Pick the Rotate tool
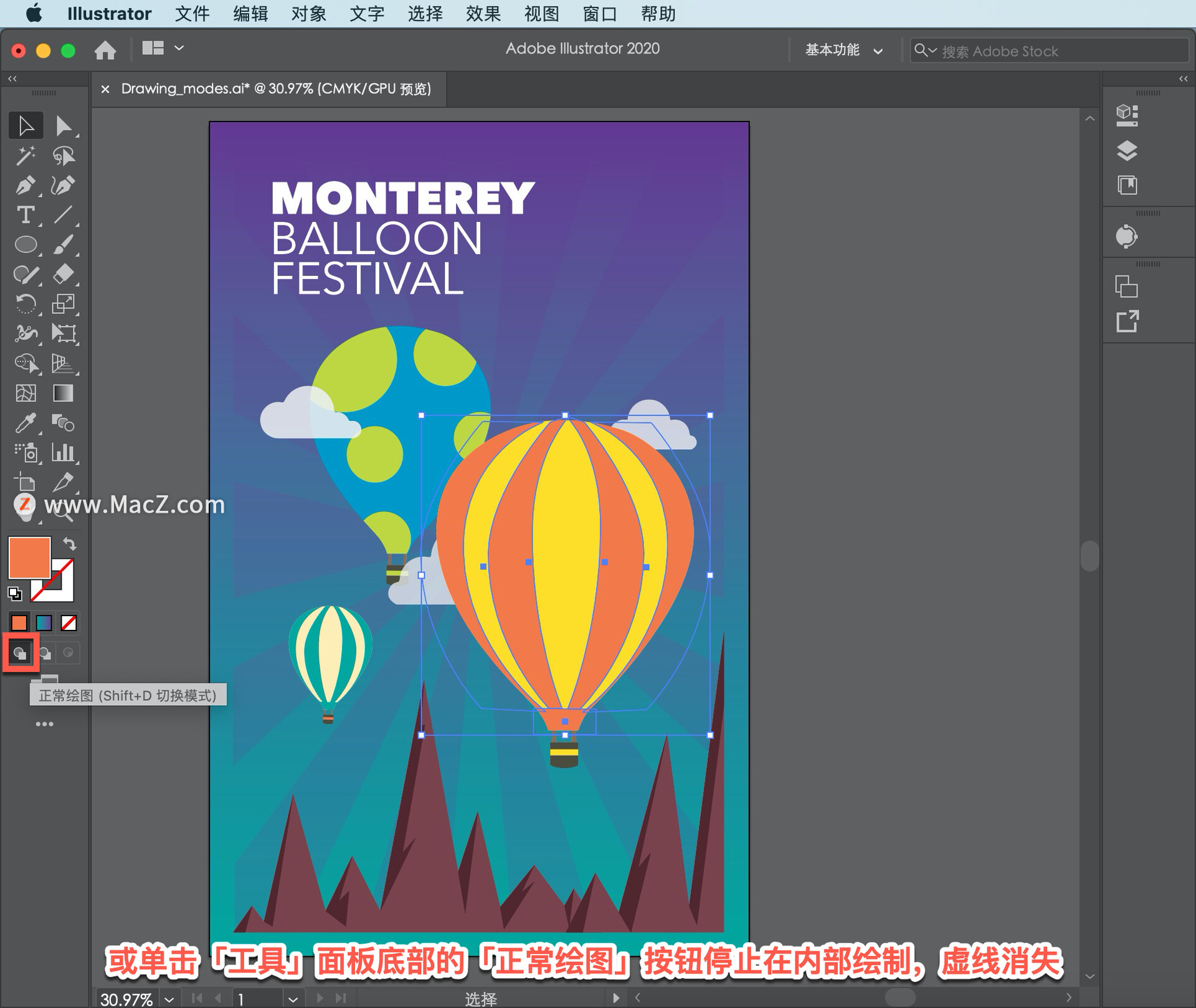Viewport: 1196px width, 1008px height. pyautogui.click(x=25, y=304)
